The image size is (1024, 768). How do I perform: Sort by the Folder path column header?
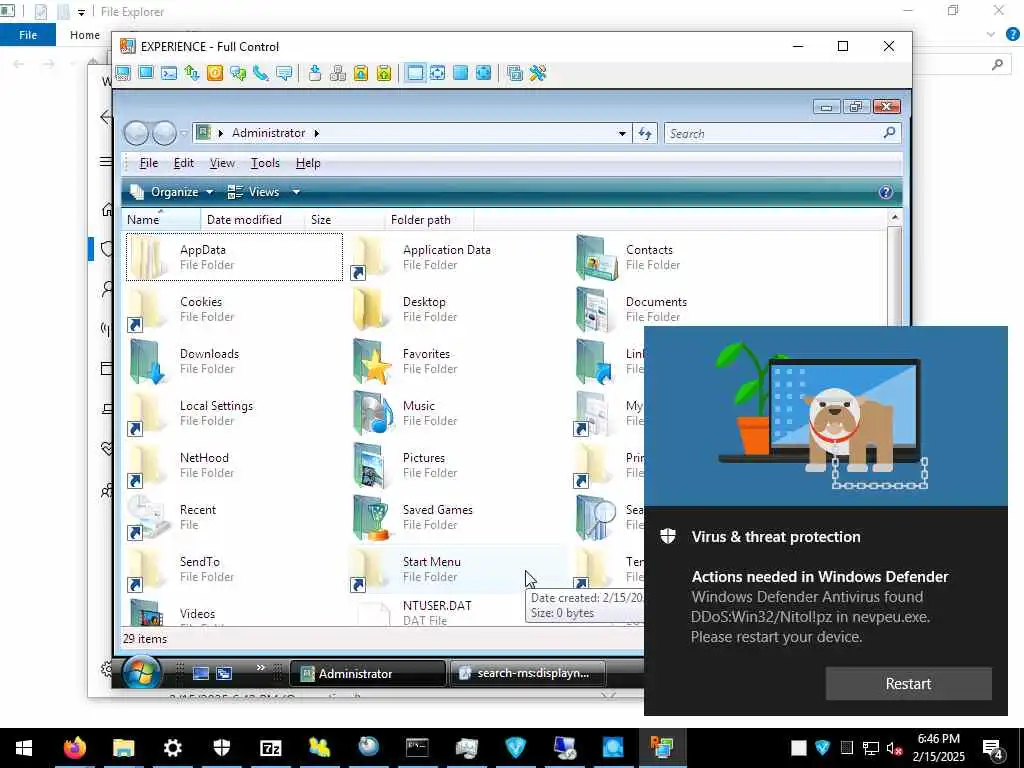pos(429,219)
